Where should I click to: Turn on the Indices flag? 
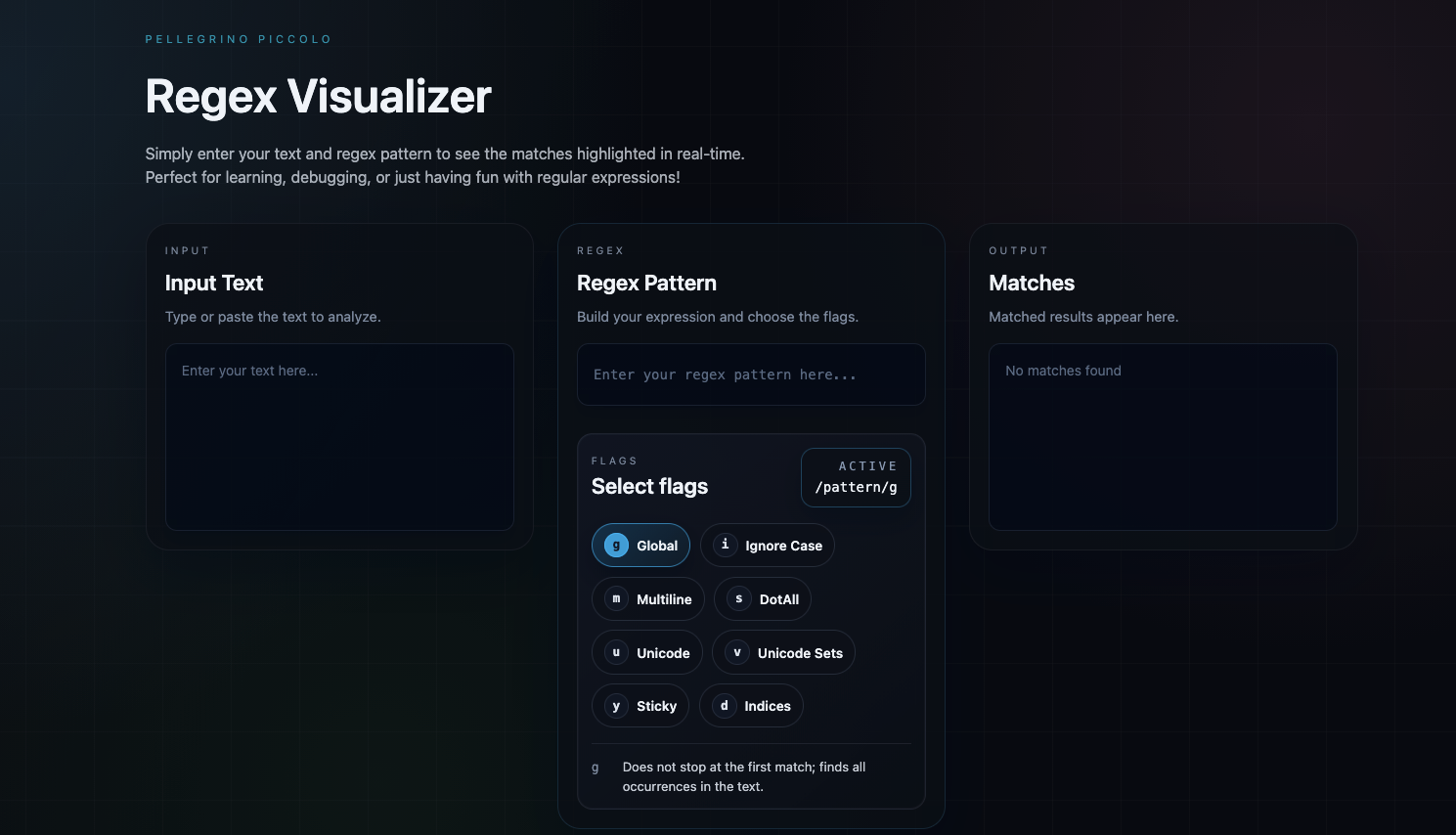(751, 705)
